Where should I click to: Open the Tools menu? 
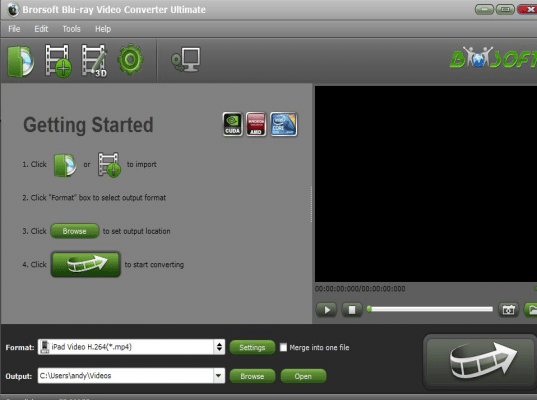71,29
